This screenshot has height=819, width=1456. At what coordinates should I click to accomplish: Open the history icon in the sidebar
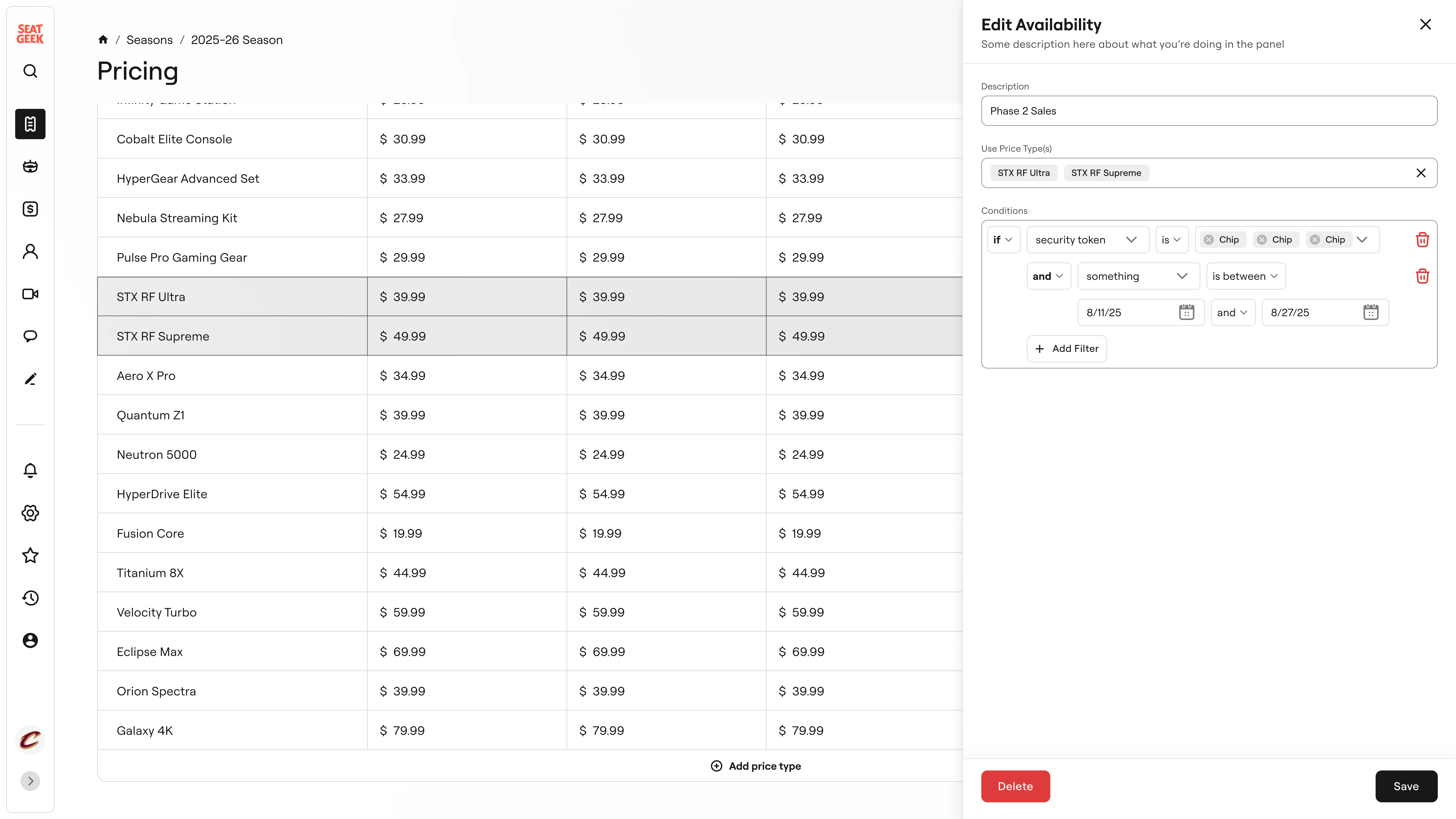[x=30, y=598]
